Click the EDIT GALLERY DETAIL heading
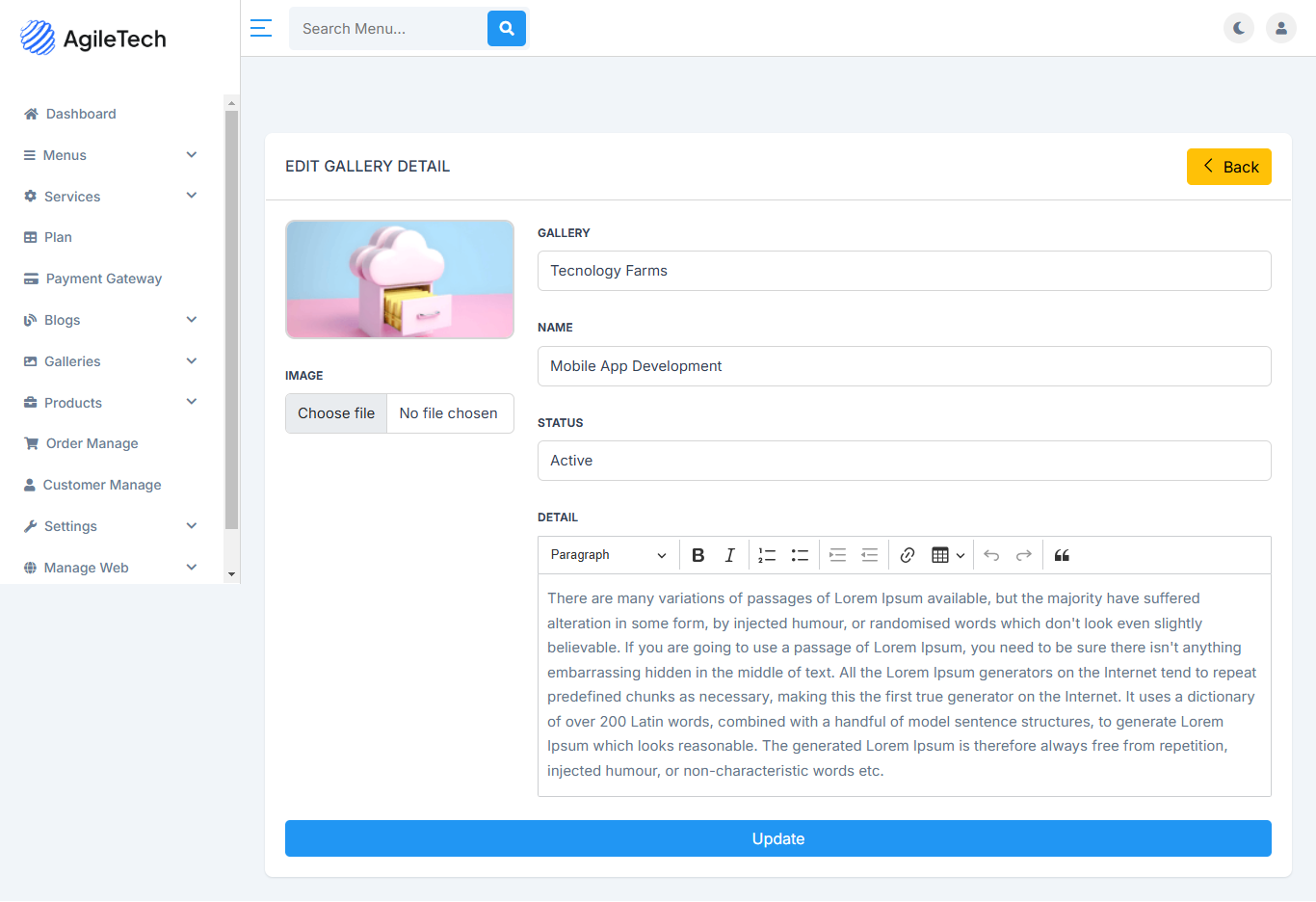1316x902 pixels. click(x=368, y=167)
